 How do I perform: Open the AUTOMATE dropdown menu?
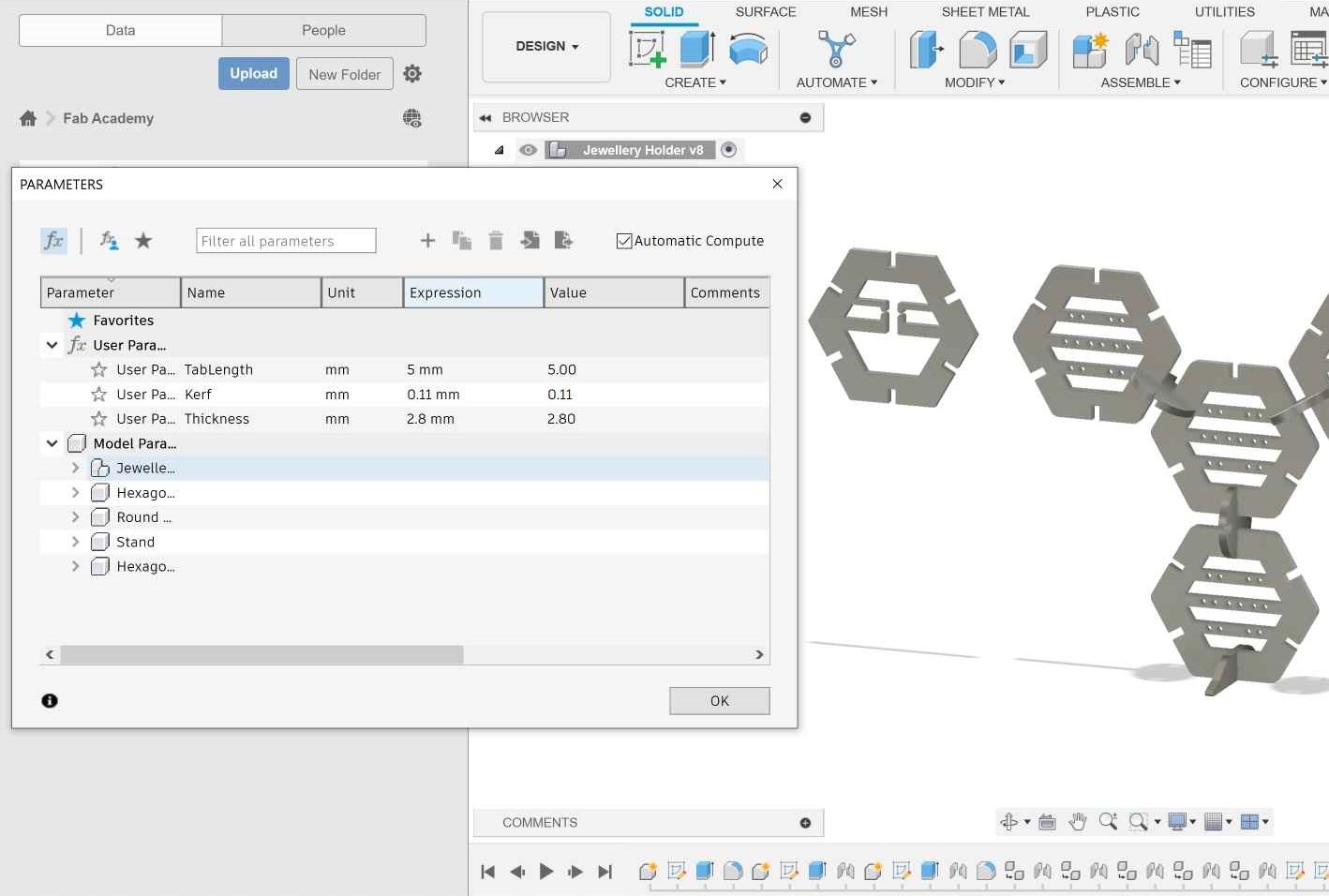(837, 82)
